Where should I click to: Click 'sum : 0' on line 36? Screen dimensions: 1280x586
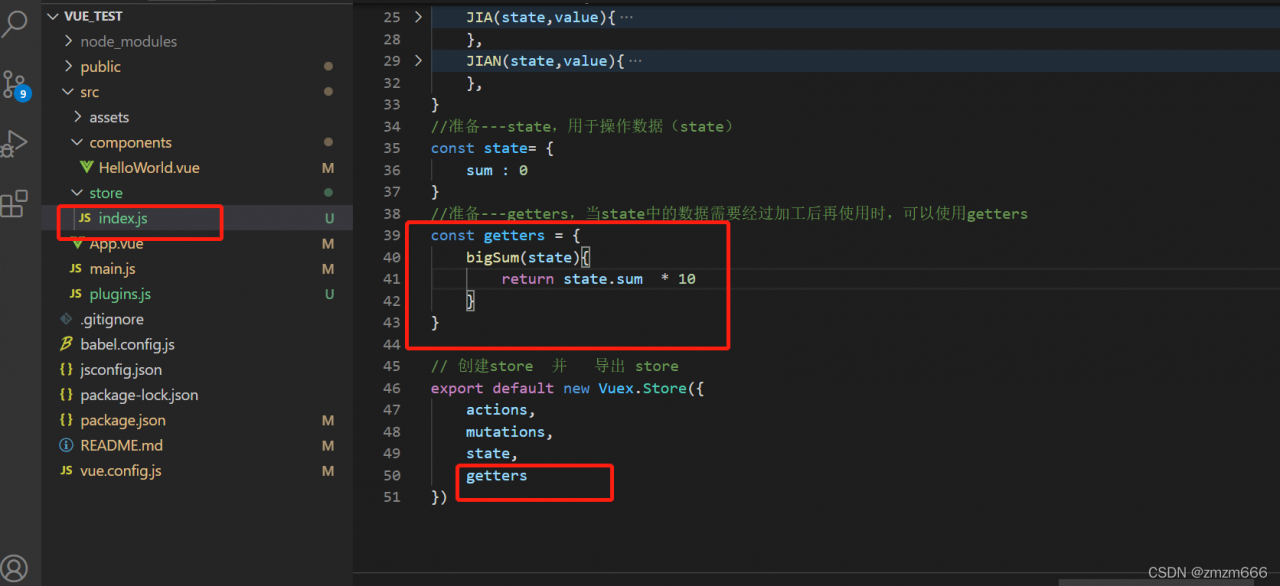[497, 170]
